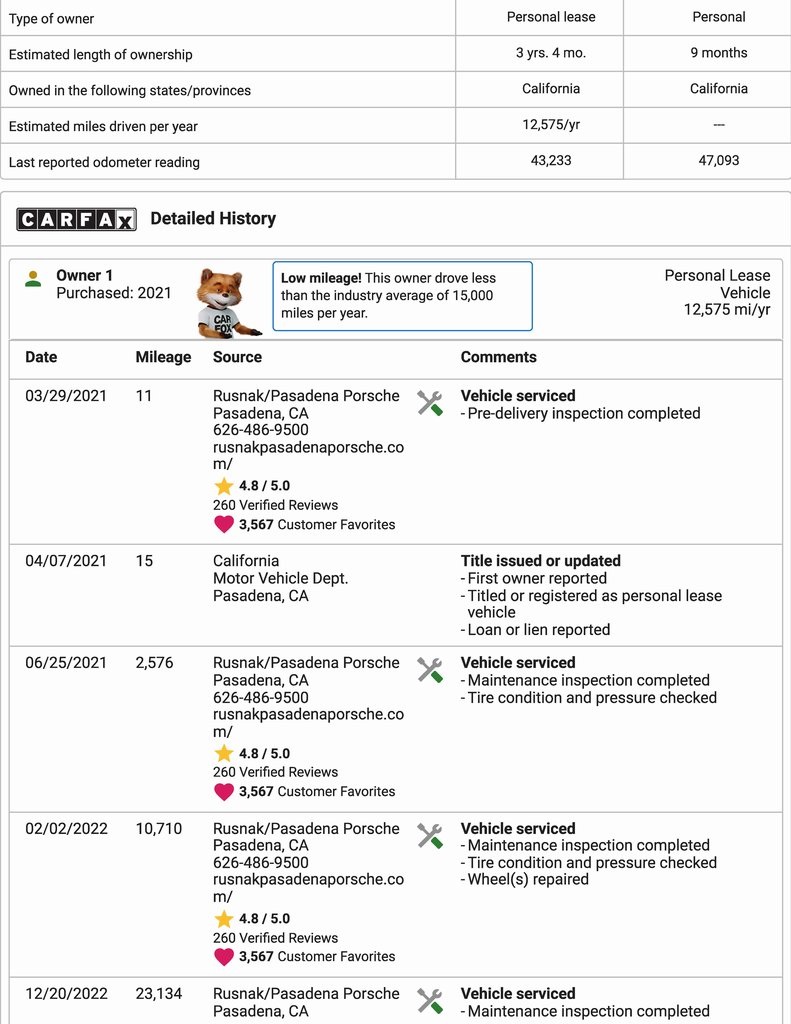Viewport: 791px width, 1024px height.
Task: Click phone number 626-486-9500 in 02/02/2022 entry
Action: 260,862
